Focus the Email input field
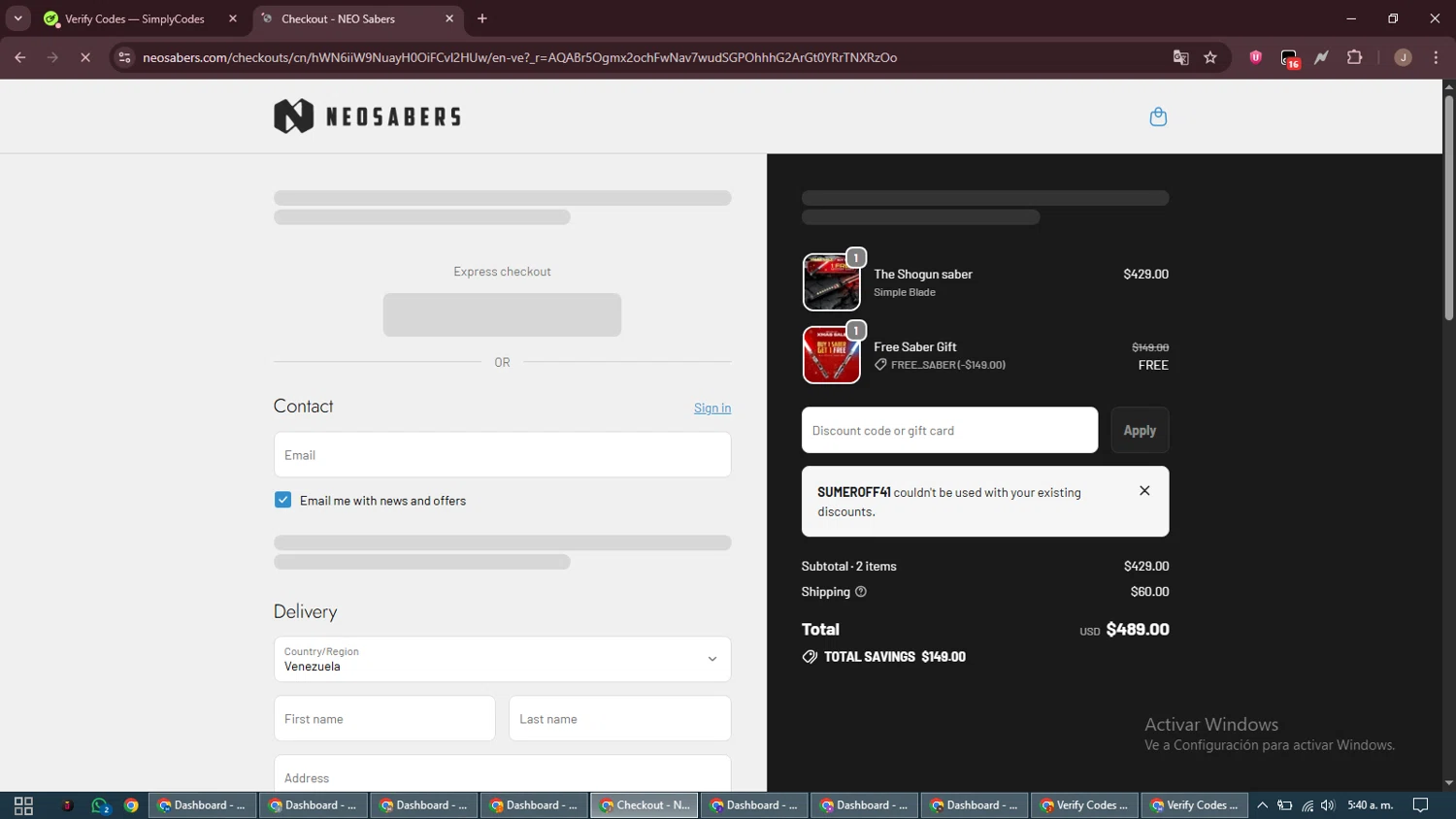 click(x=502, y=454)
